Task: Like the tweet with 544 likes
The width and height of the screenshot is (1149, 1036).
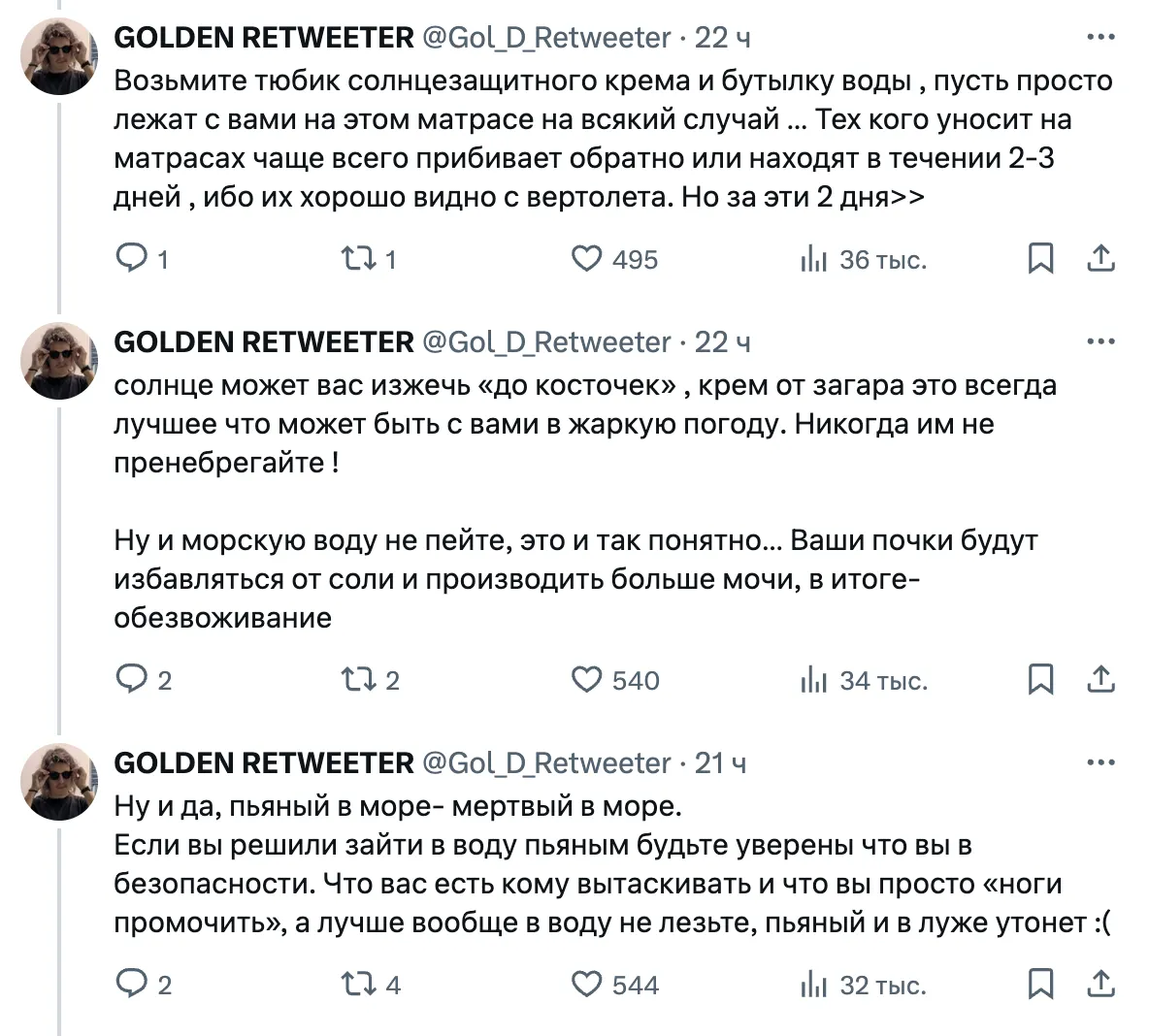Action: [586, 985]
